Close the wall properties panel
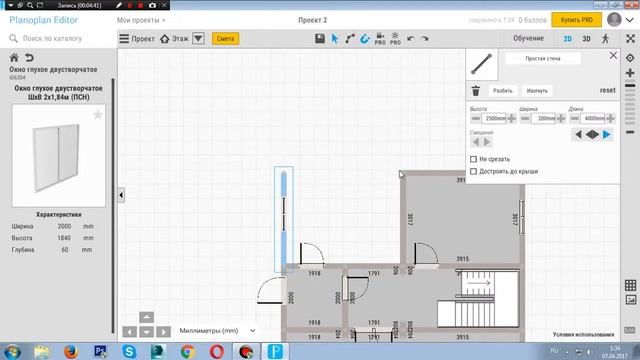Image resolution: width=640 pixels, height=360 pixels. click(613, 56)
